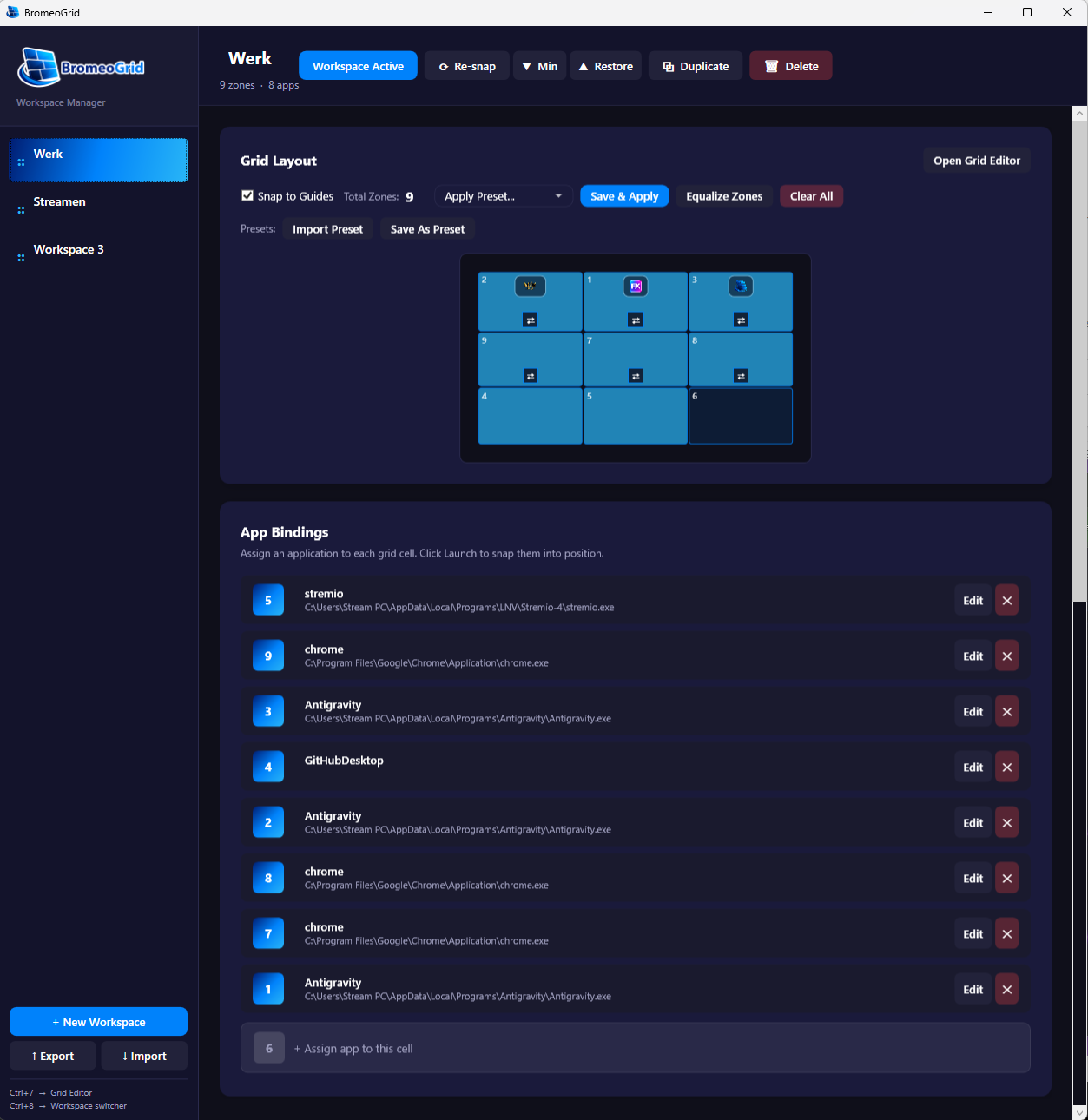Remove the chrome binding for zone 9

click(1006, 656)
